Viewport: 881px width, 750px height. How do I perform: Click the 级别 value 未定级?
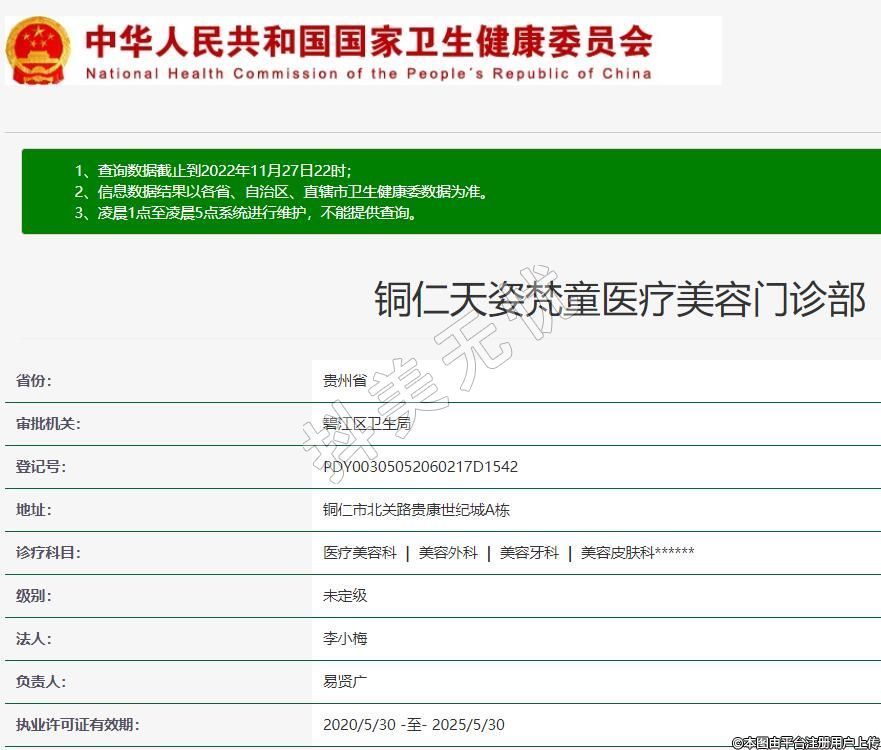tap(345, 596)
